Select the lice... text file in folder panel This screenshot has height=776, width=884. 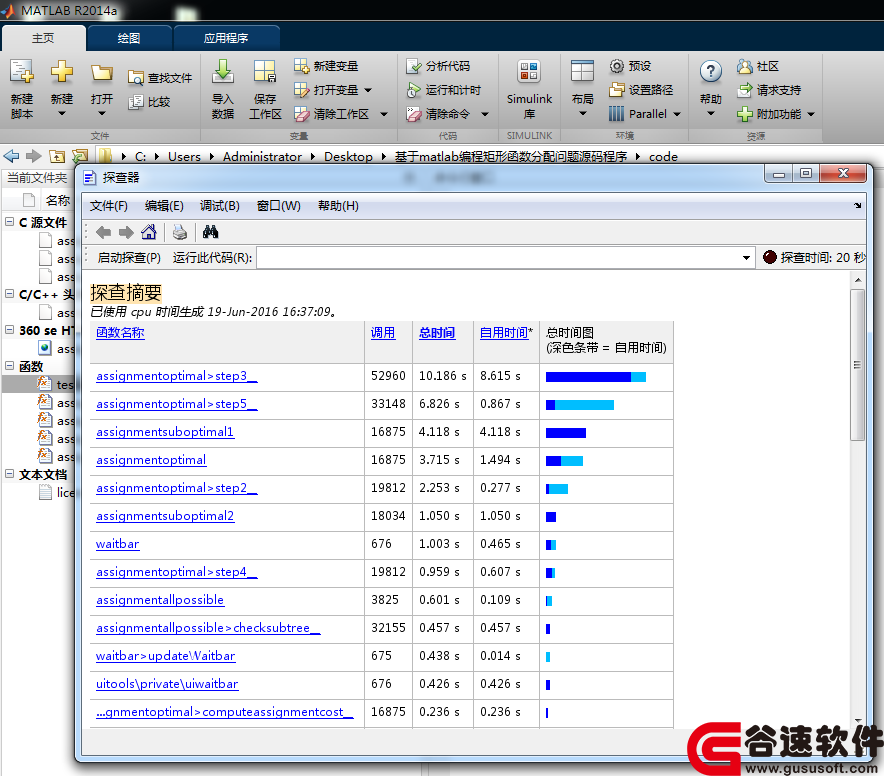[x=55, y=492]
